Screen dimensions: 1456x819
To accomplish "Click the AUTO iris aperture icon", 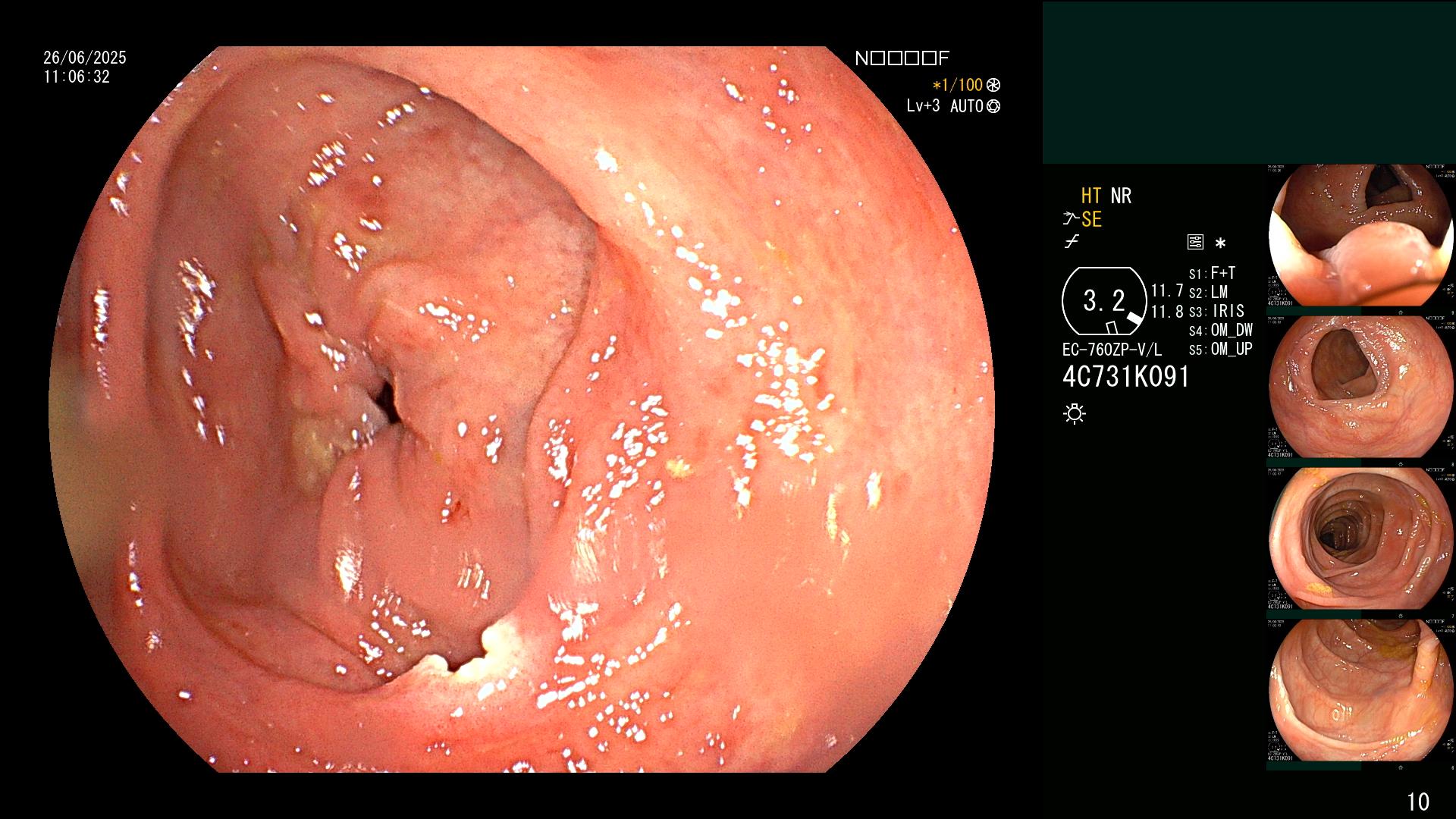I will (x=993, y=106).
